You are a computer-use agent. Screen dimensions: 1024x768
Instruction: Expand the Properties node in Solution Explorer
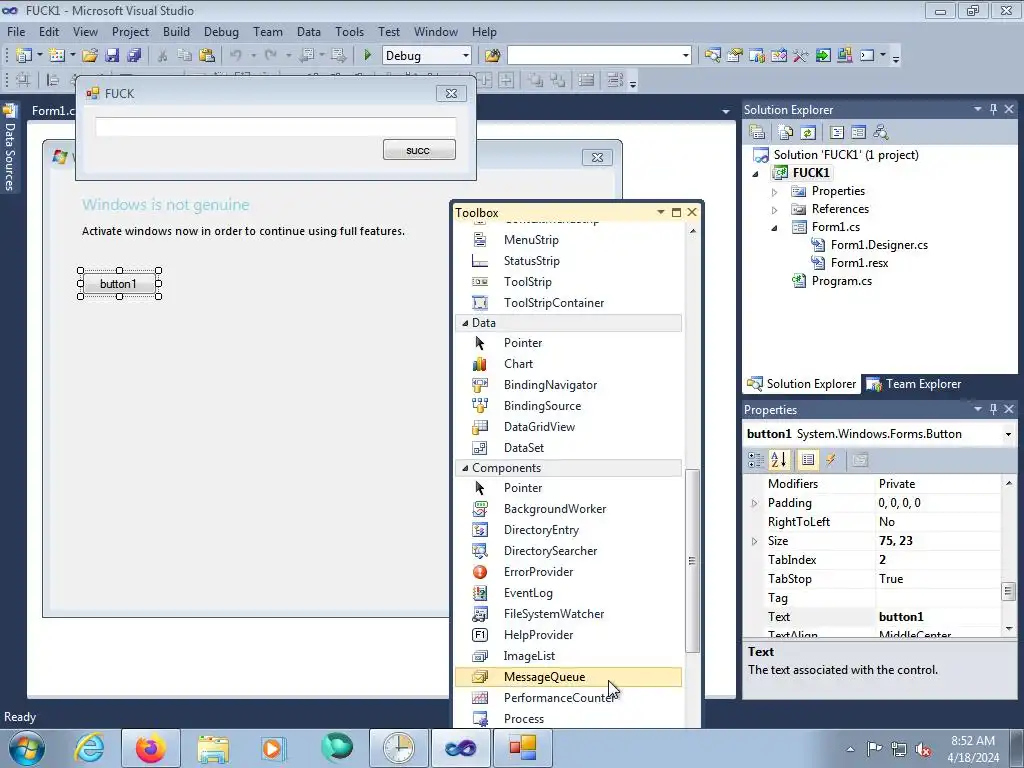pyautogui.click(x=775, y=192)
